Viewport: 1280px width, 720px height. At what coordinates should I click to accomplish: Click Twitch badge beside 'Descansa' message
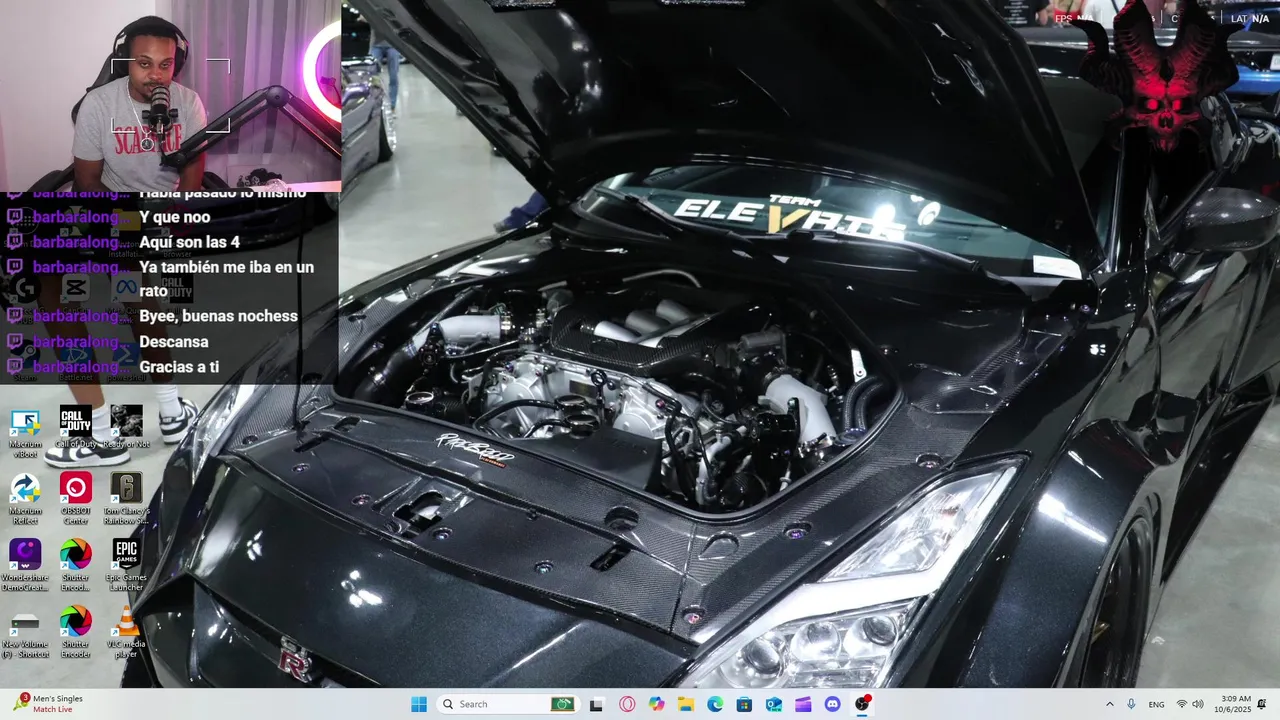tap(15, 342)
